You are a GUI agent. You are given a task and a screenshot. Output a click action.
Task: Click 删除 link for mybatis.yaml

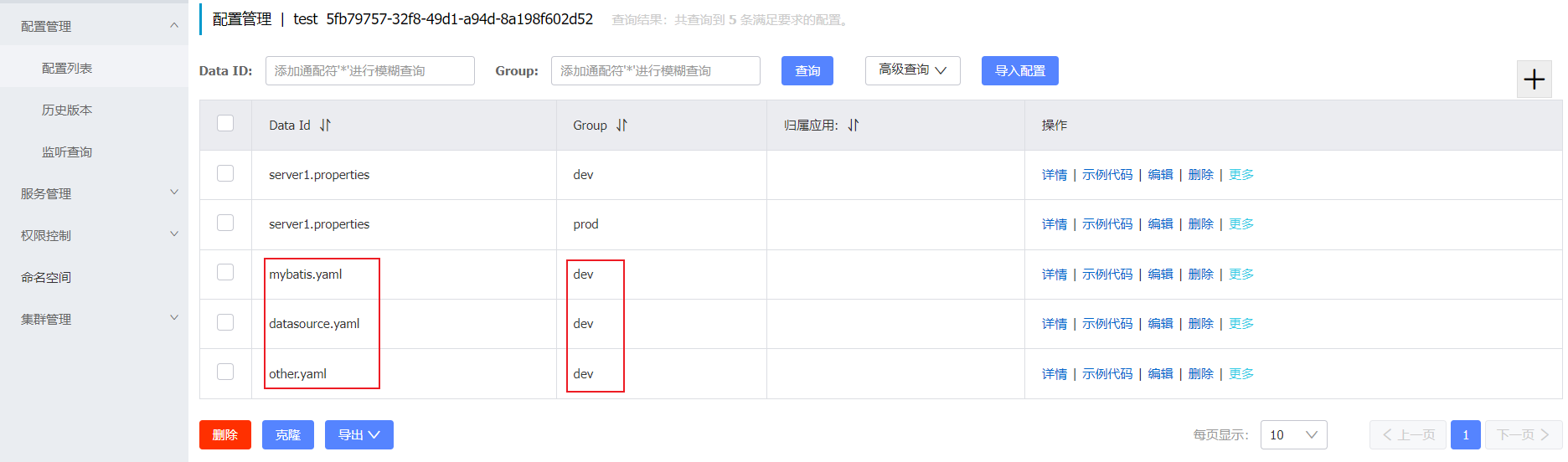(x=1201, y=275)
